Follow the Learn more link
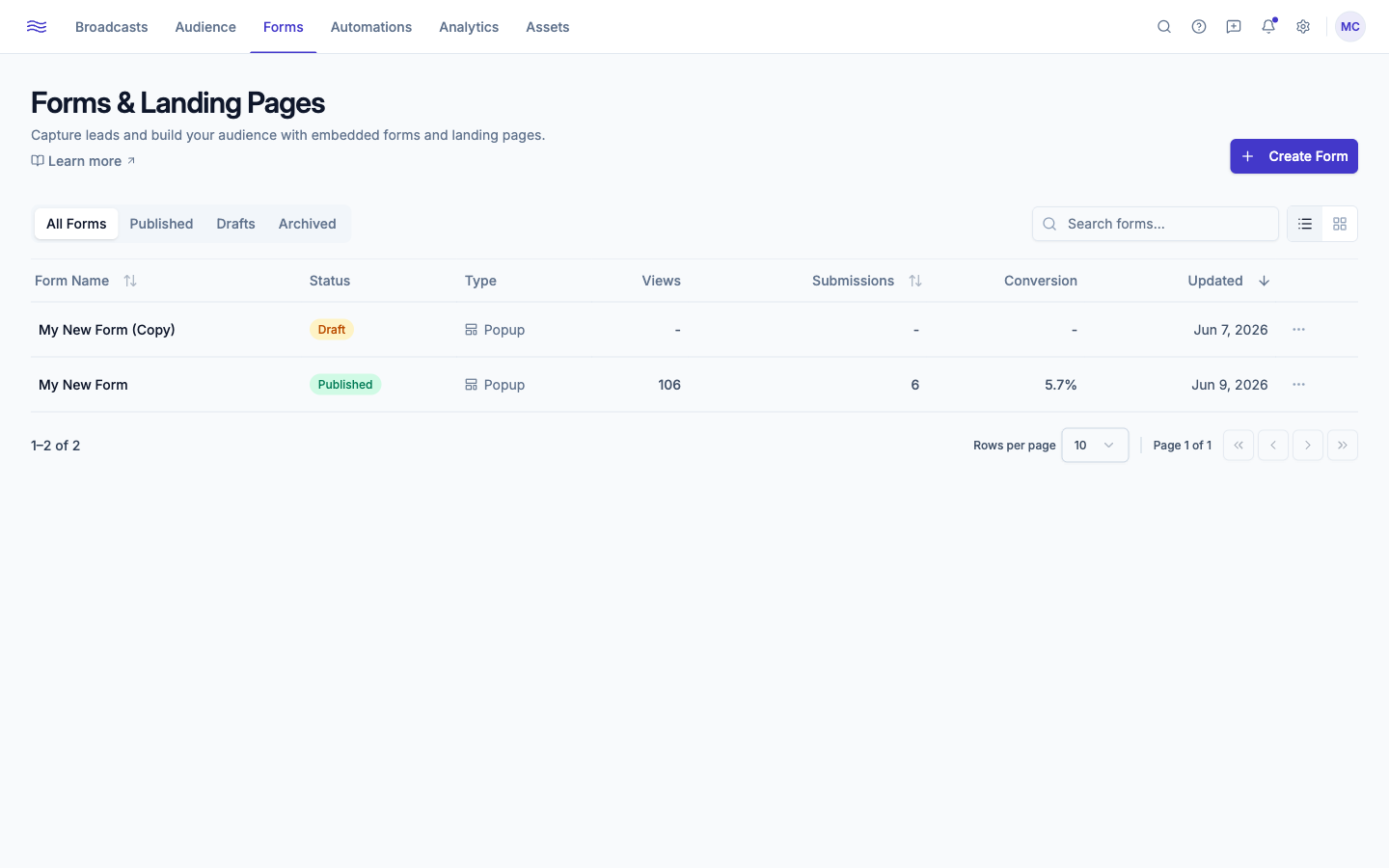 point(84,161)
